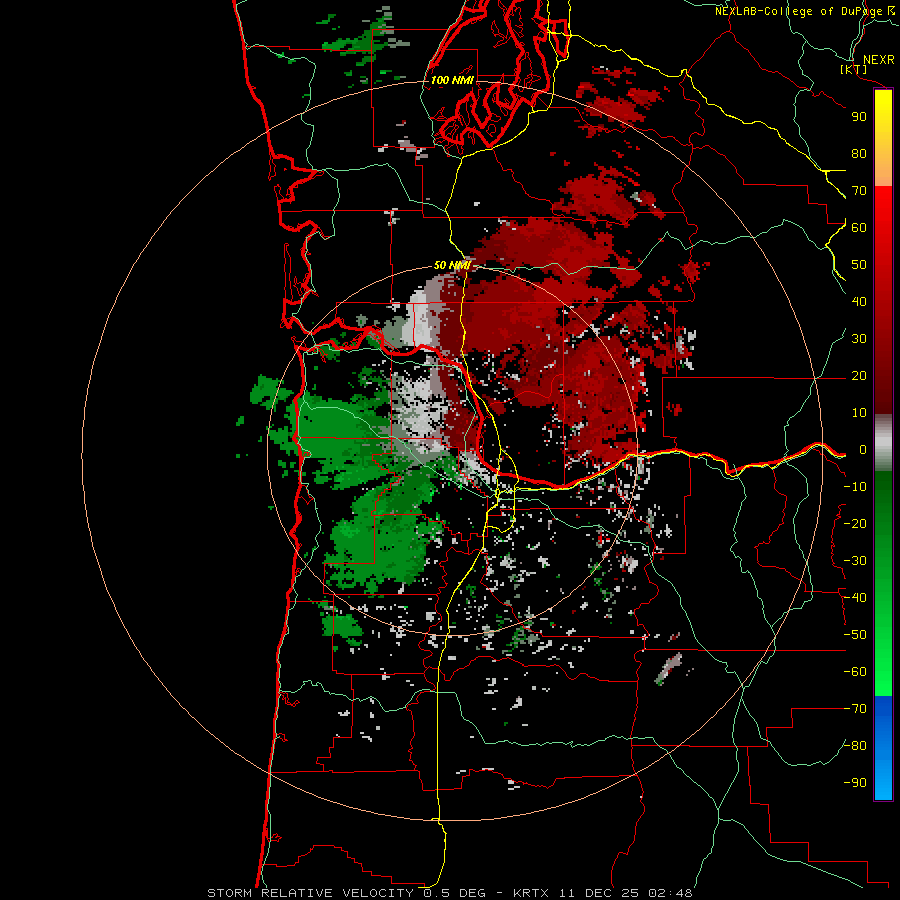Click the -60 value on the velocity scale
The width and height of the screenshot is (900, 900).
point(855,672)
